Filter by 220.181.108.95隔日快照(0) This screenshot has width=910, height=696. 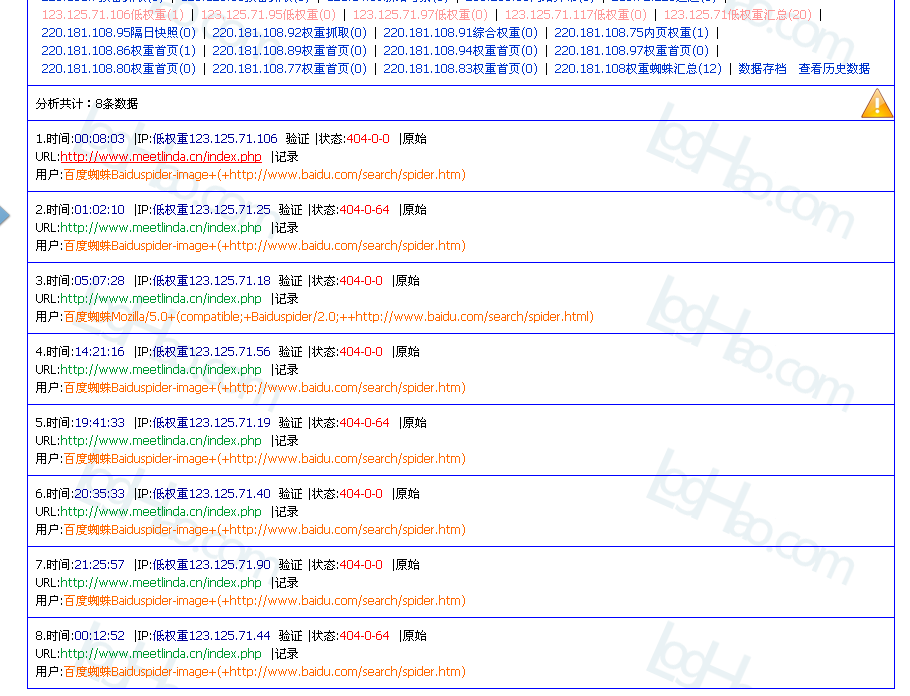[118, 33]
